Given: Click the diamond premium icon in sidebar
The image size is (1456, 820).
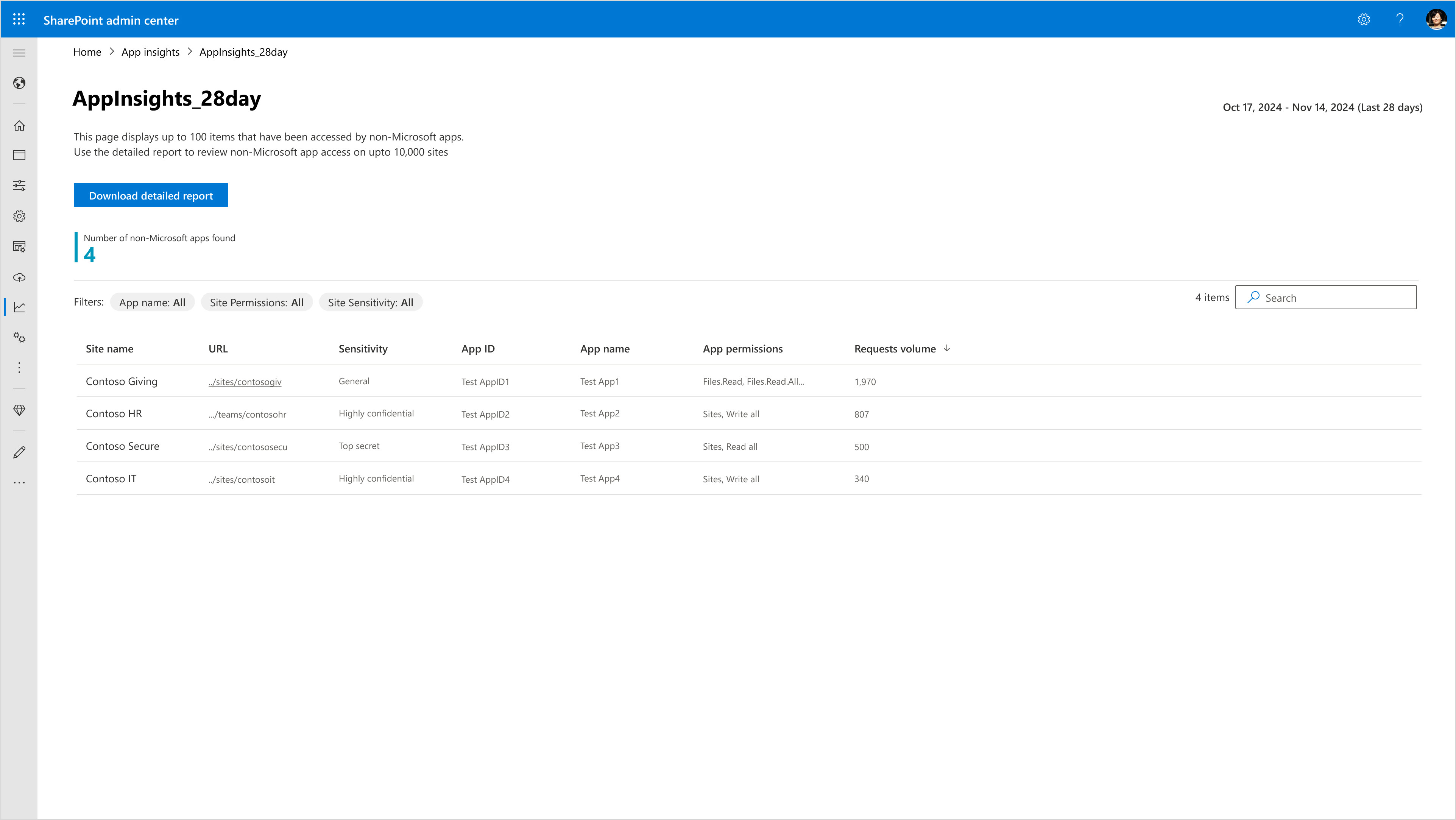Looking at the screenshot, I should click(x=19, y=410).
